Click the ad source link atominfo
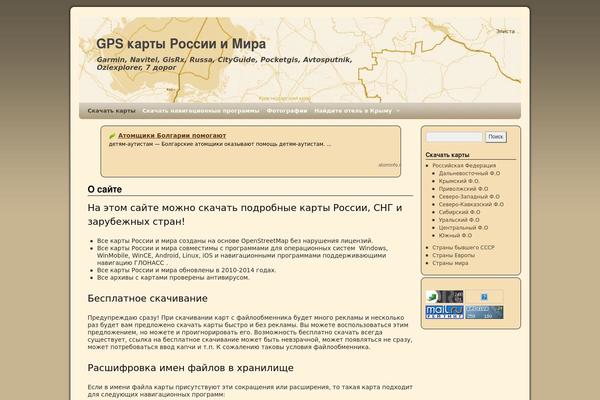This screenshot has height=400, width=600. [x=390, y=165]
